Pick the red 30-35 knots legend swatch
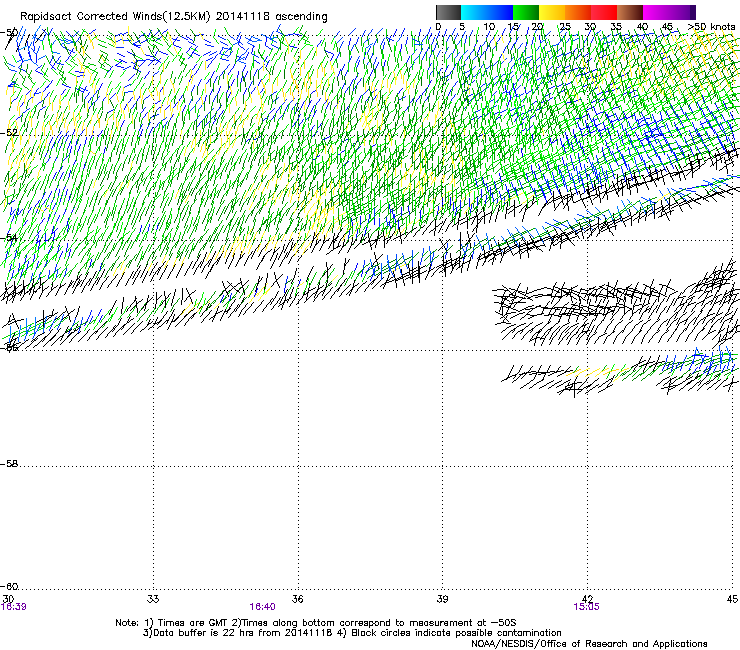The width and height of the screenshot is (740, 650). (x=604, y=12)
